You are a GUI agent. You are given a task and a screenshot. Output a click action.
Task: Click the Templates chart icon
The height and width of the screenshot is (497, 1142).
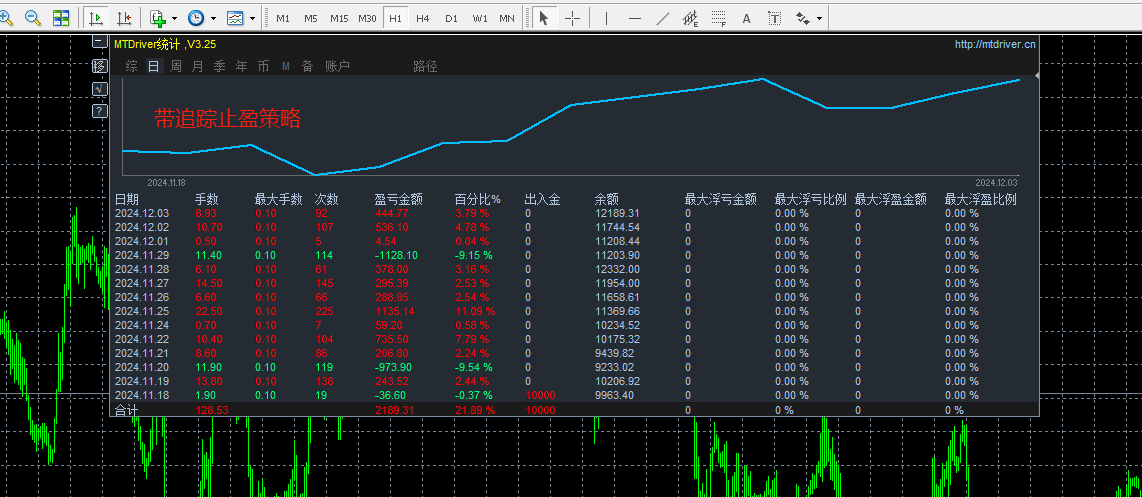pyautogui.click(x=235, y=17)
